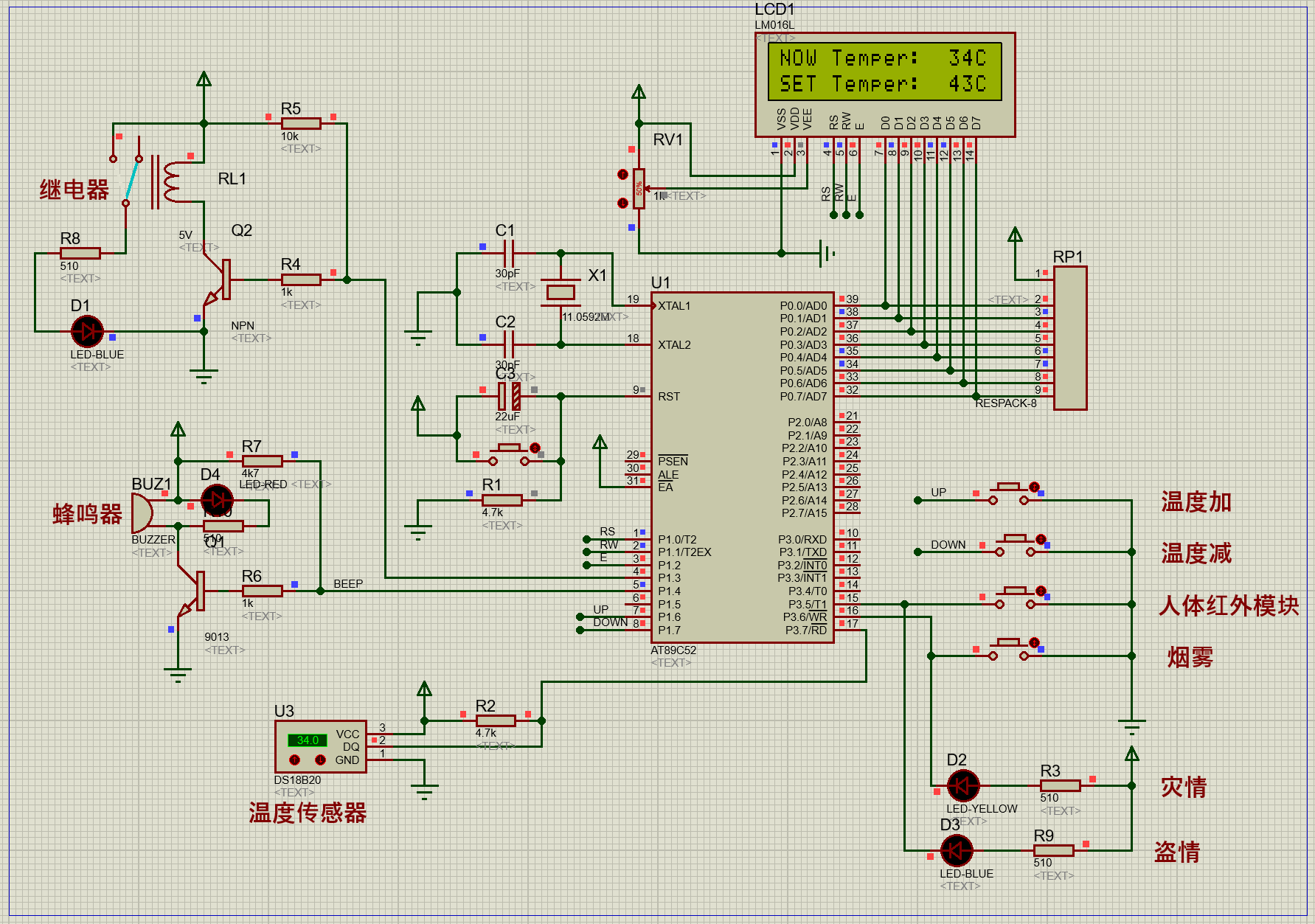
Task: Click the 继电器 label
Action: pos(74,190)
